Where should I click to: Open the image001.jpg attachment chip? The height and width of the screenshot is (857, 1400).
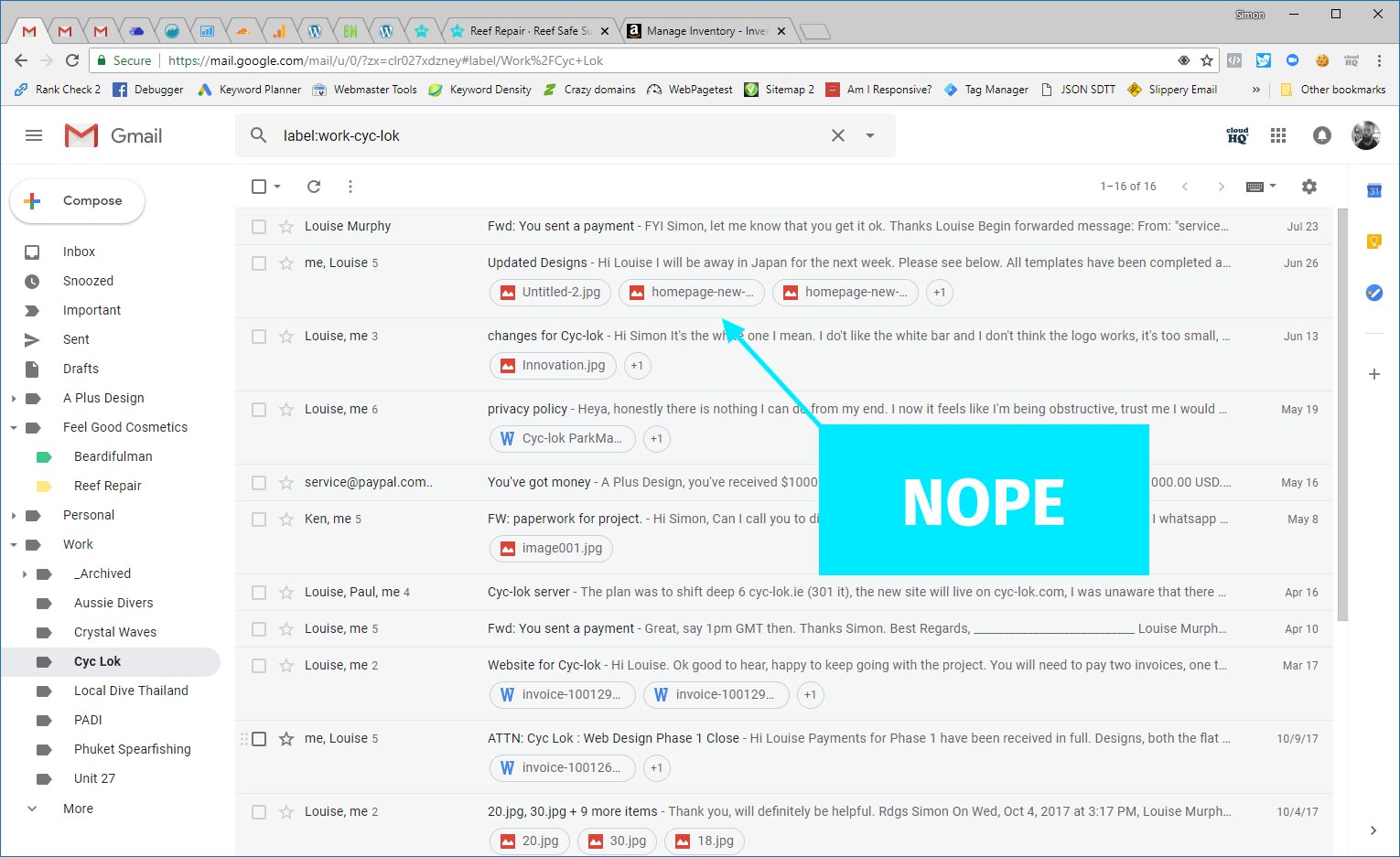pyautogui.click(x=551, y=548)
